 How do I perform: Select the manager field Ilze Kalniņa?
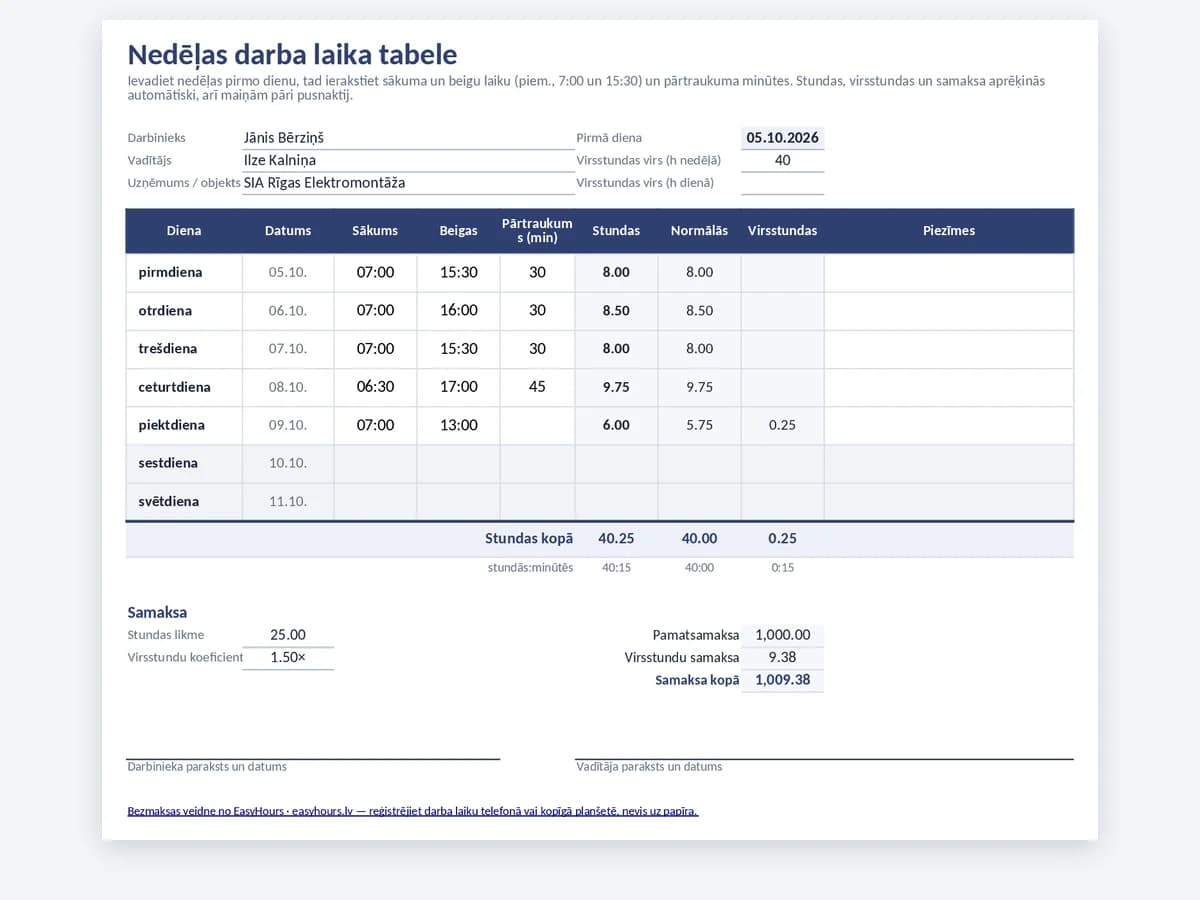click(x=408, y=160)
